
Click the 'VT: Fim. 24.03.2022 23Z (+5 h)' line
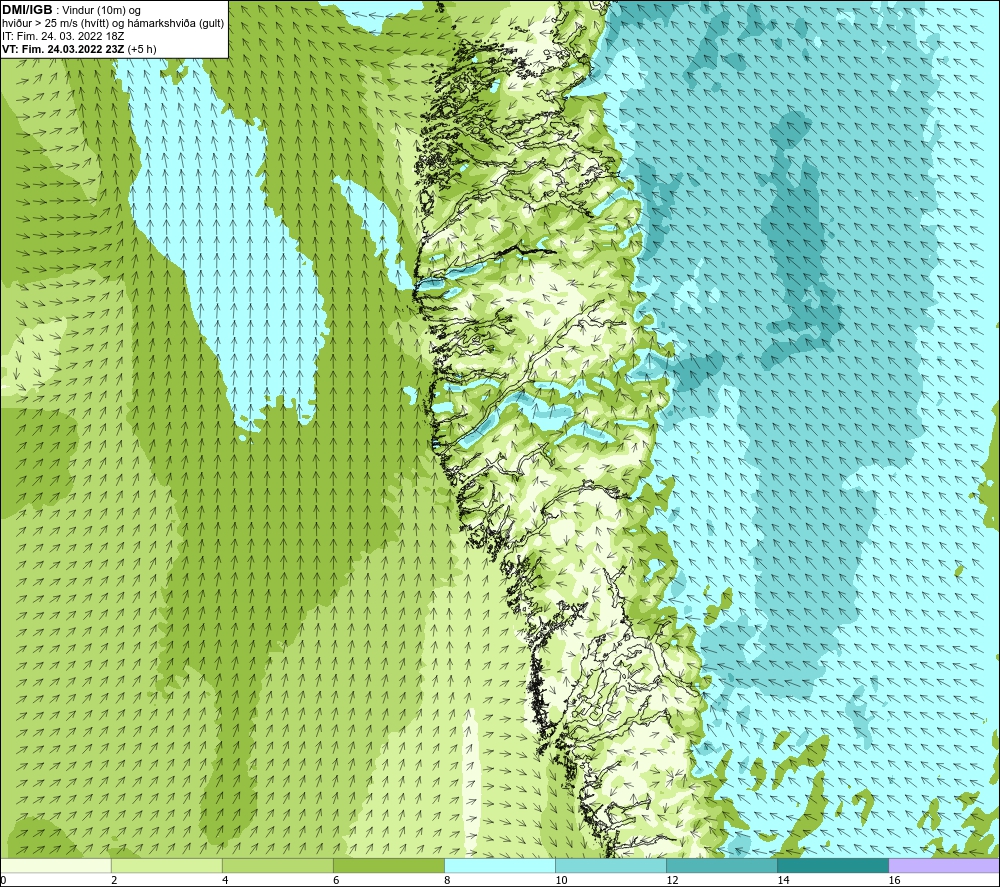pyautogui.click(x=79, y=49)
